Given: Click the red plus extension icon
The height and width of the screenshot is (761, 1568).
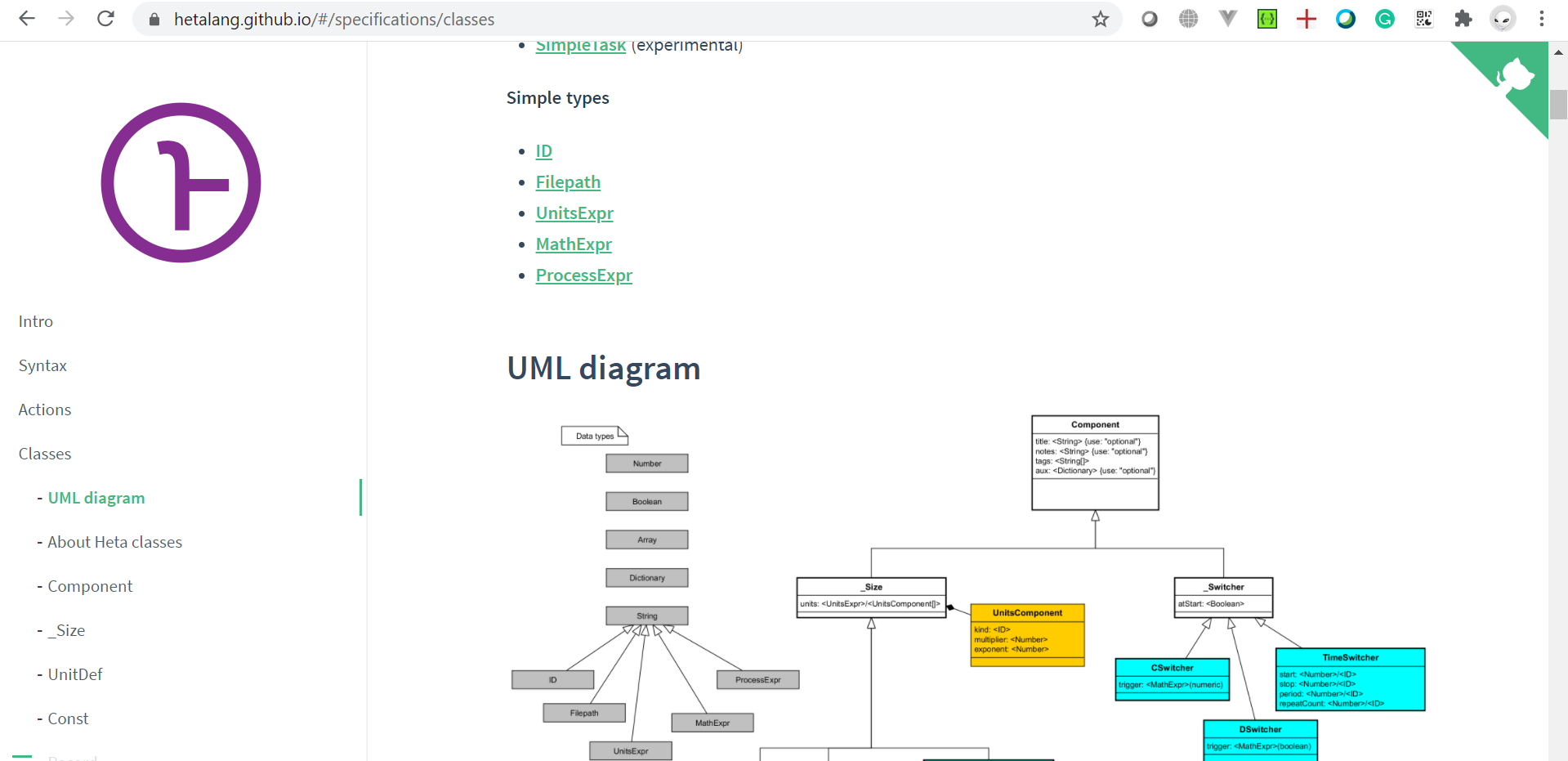Looking at the screenshot, I should [x=1306, y=19].
